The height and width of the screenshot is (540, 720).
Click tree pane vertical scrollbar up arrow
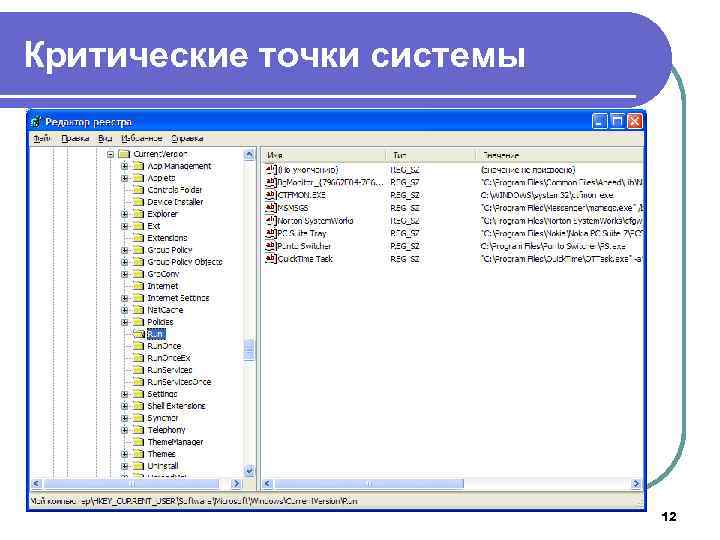tap(249, 154)
